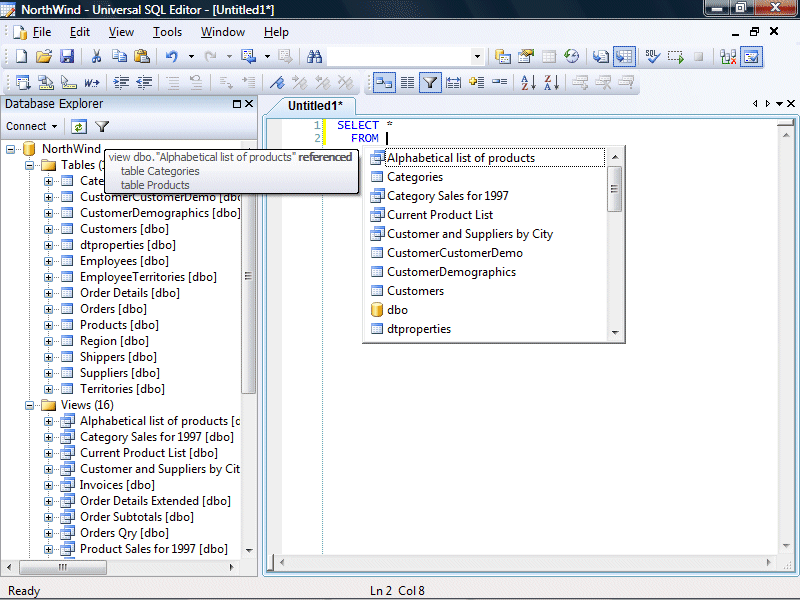The width and height of the screenshot is (800, 600).
Task: Select Categories from the autocomplete list
Action: click(x=414, y=177)
